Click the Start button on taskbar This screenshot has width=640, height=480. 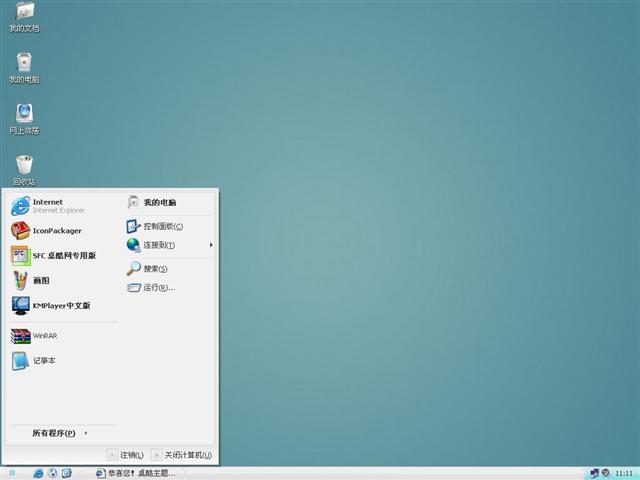point(12,473)
